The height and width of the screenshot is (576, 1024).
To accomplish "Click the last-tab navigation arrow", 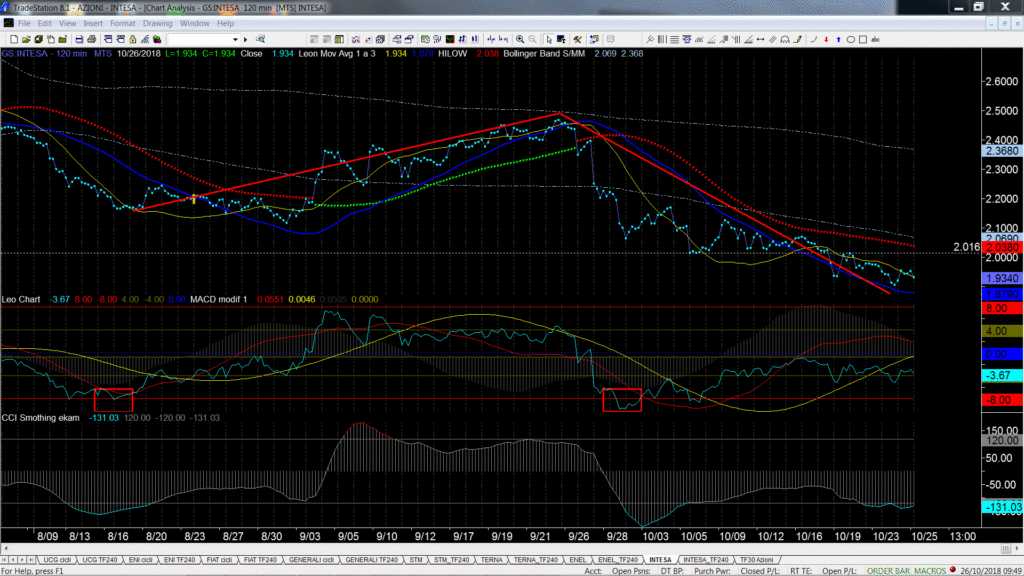I will [31, 560].
